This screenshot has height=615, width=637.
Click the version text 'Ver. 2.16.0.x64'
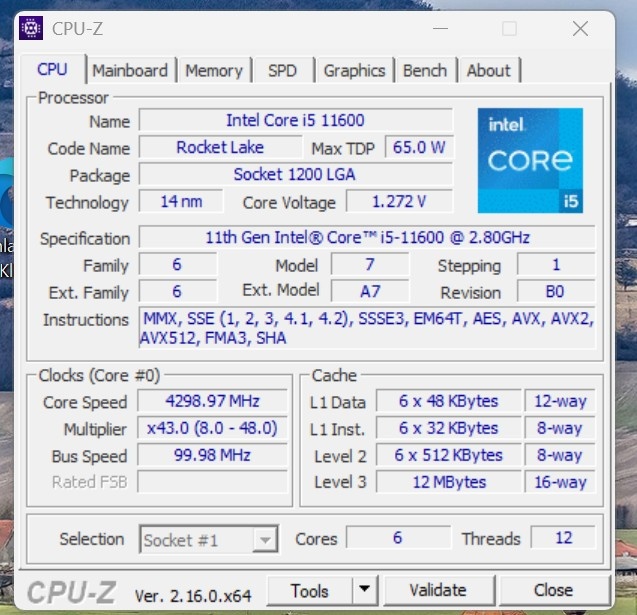(x=193, y=596)
